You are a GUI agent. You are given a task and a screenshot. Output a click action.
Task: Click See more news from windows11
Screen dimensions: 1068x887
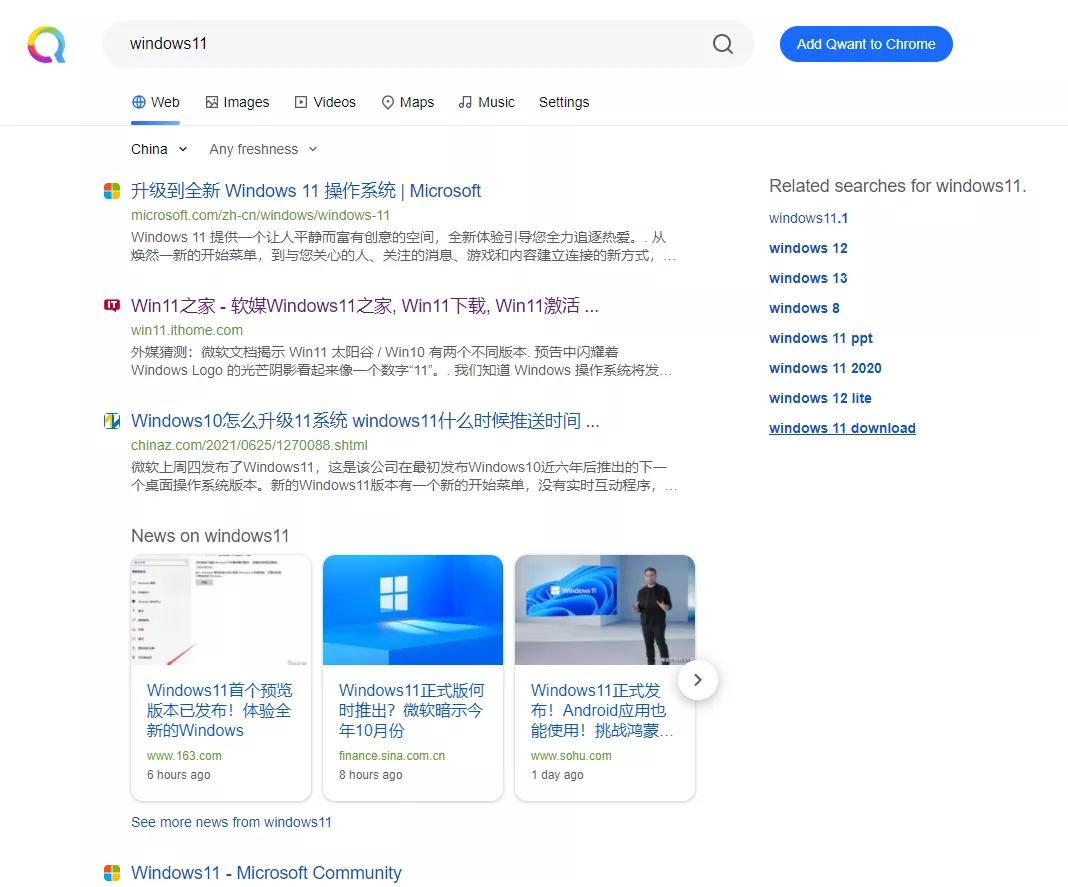[x=231, y=822]
